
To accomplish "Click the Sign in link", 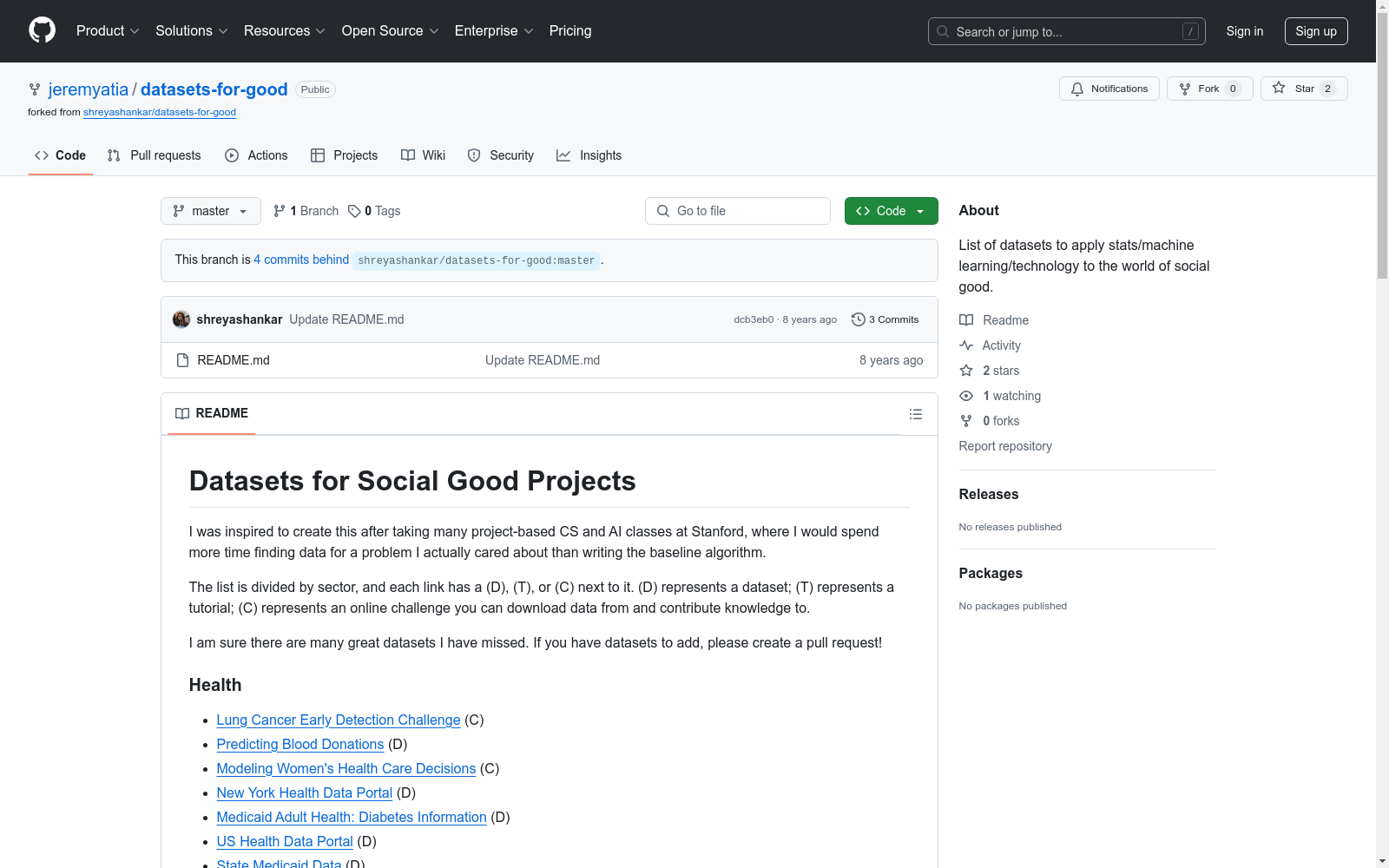I will coord(1245,31).
